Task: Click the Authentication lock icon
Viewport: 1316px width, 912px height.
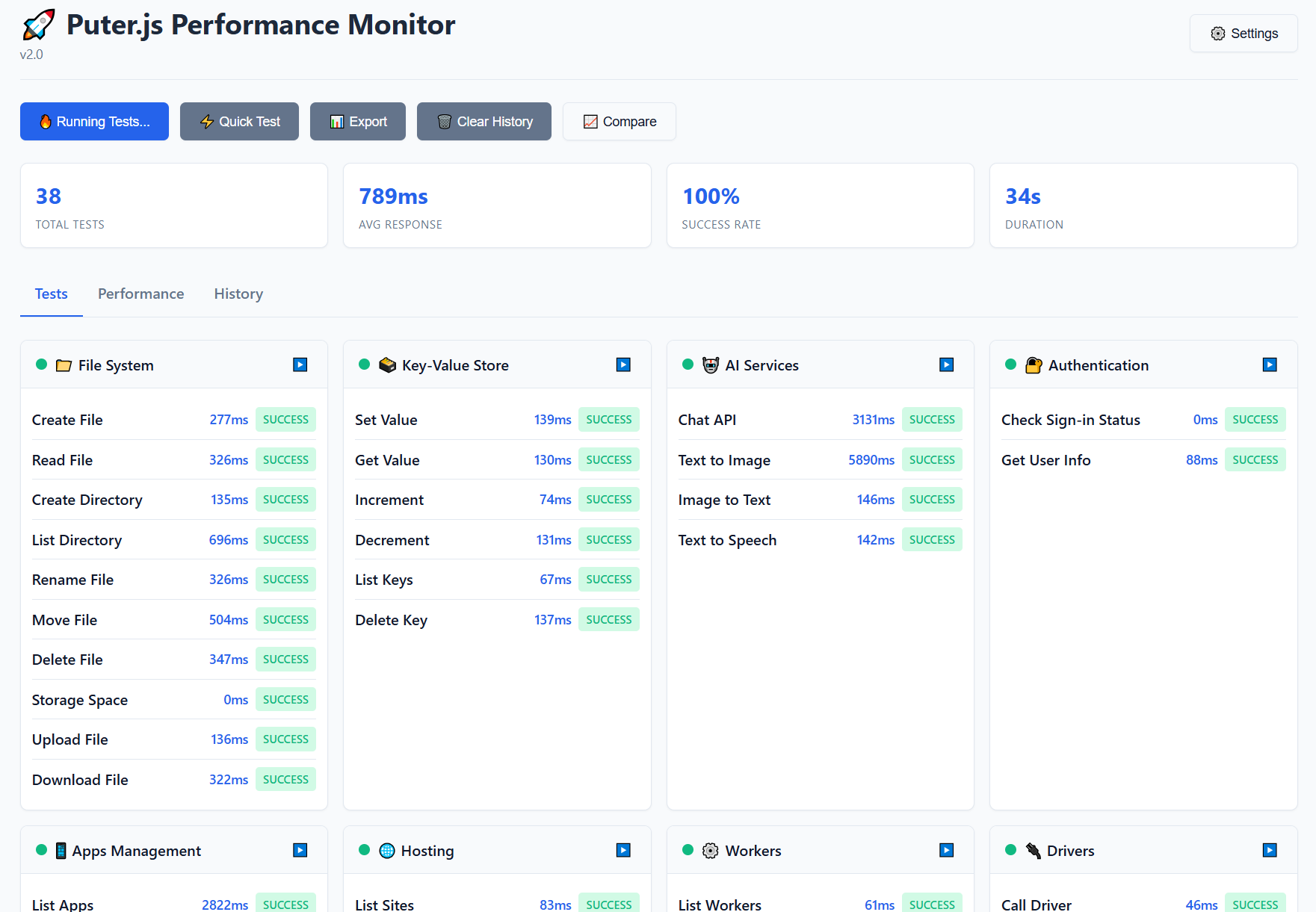Action: click(1034, 365)
